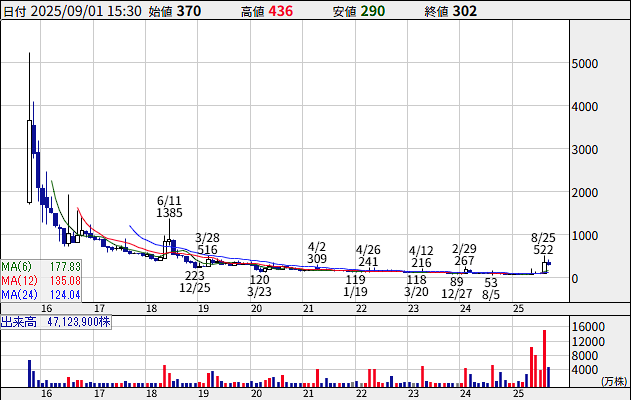Click the (万株) unit label
The height and width of the screenshot is (400, 631).
pos(615,381)
